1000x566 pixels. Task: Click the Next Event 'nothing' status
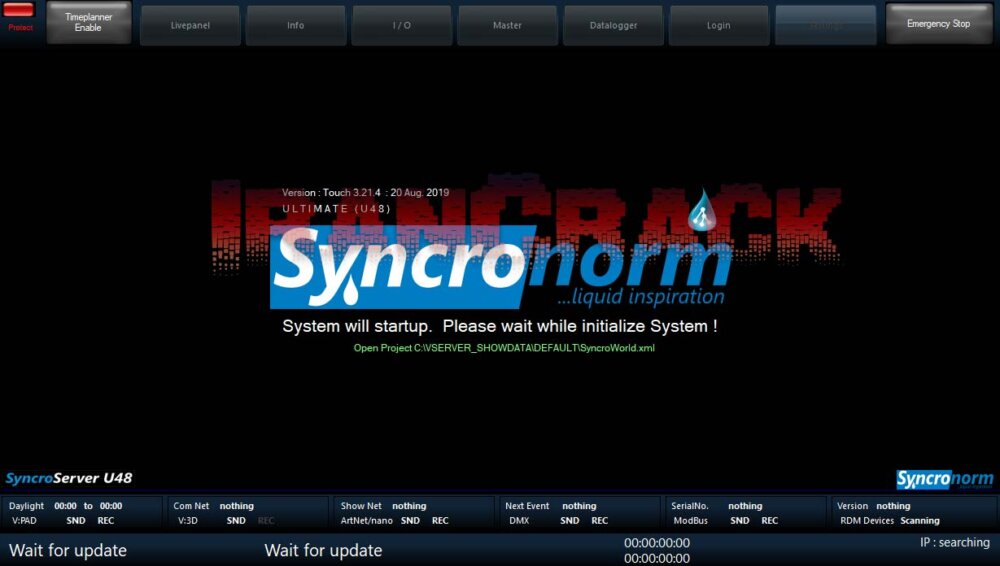point(579,506)
